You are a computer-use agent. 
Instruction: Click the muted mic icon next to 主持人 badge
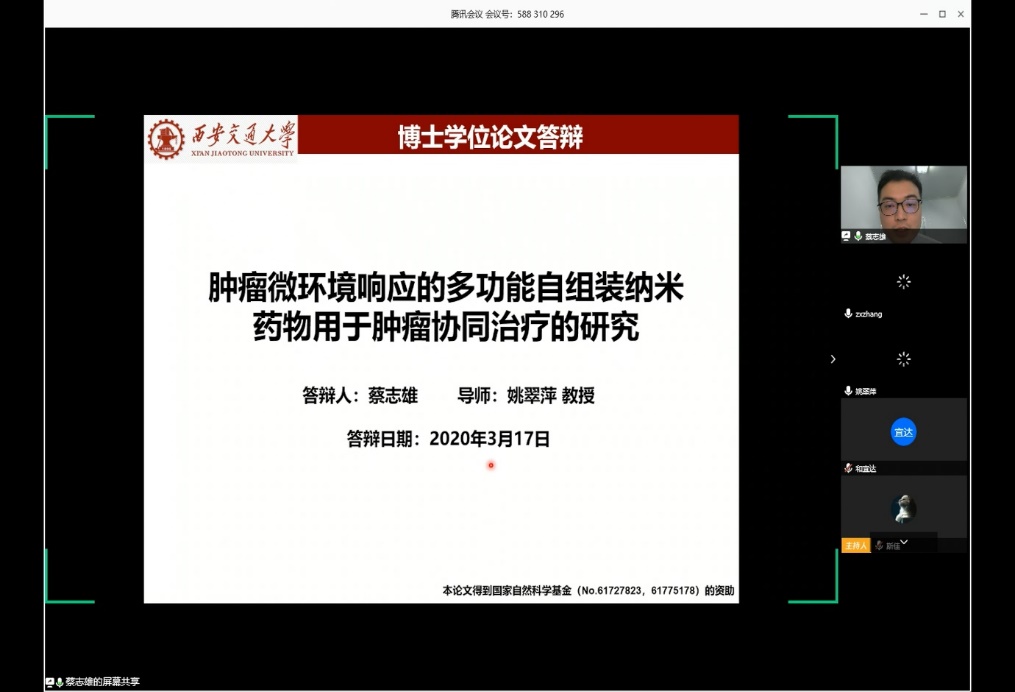pos(879,546)
